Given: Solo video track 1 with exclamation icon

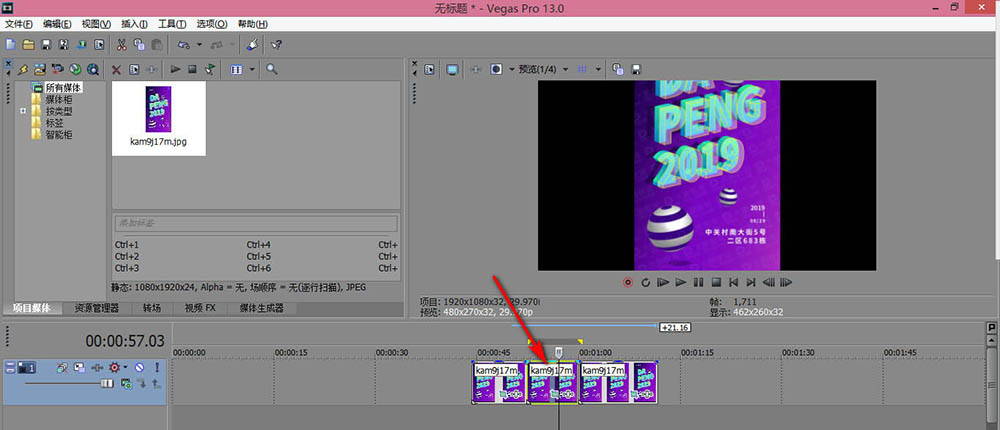Looking at the screenshot, I should [x=157, y=367].
